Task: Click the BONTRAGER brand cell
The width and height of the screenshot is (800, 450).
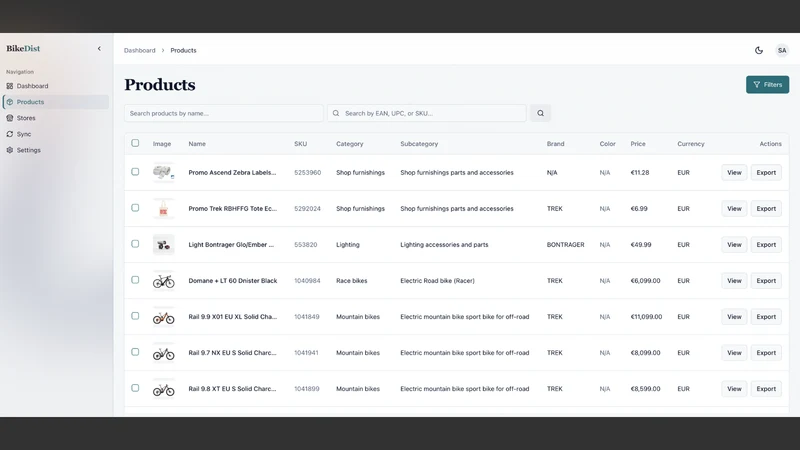Action: (x=565, y=245)
